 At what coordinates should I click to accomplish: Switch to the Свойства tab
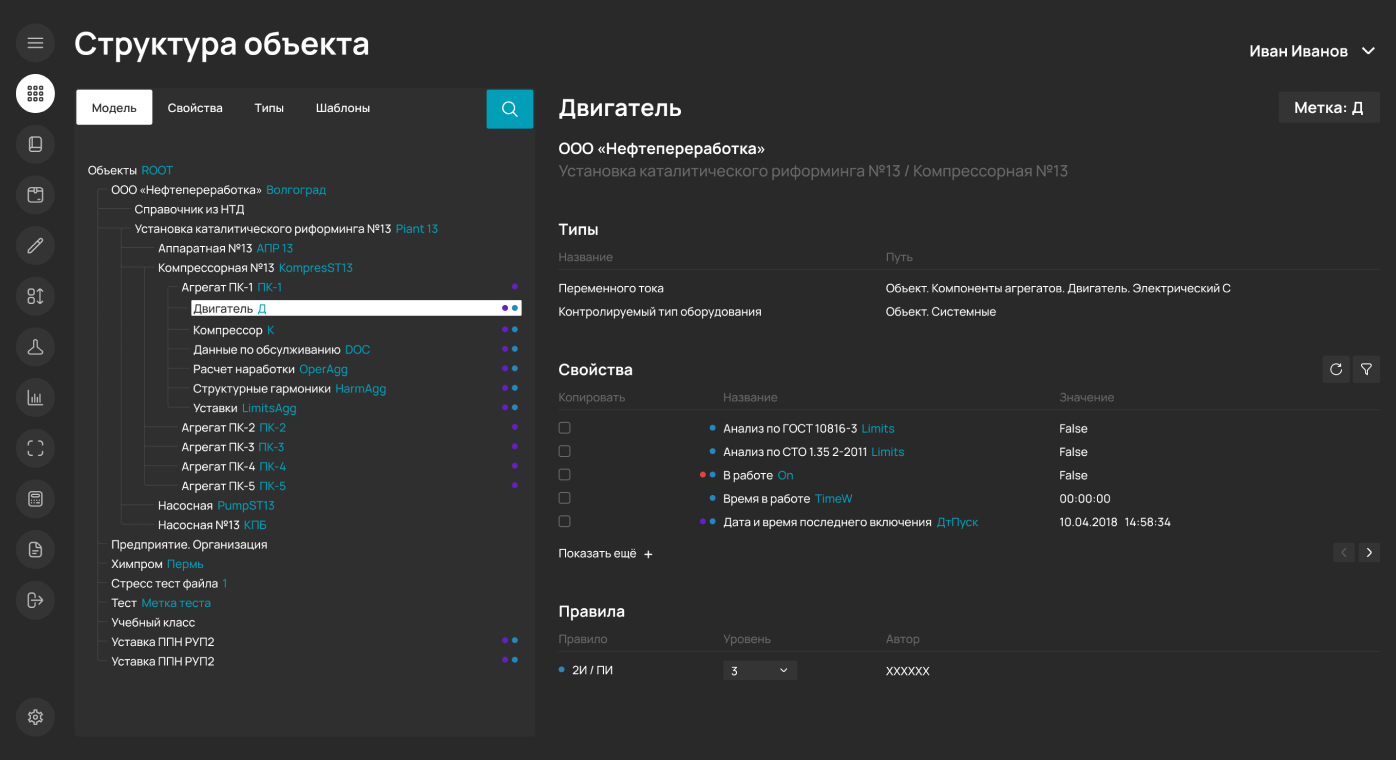tap(195, 108)
